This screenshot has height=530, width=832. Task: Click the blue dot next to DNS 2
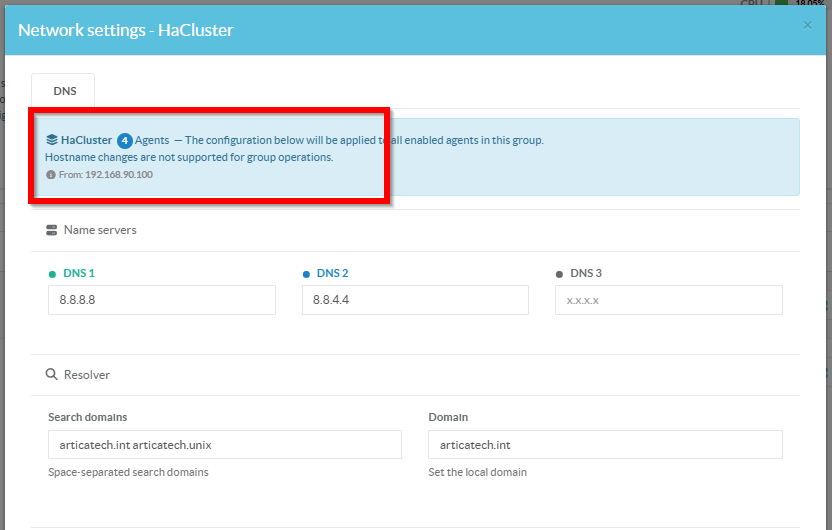point(306,274)
